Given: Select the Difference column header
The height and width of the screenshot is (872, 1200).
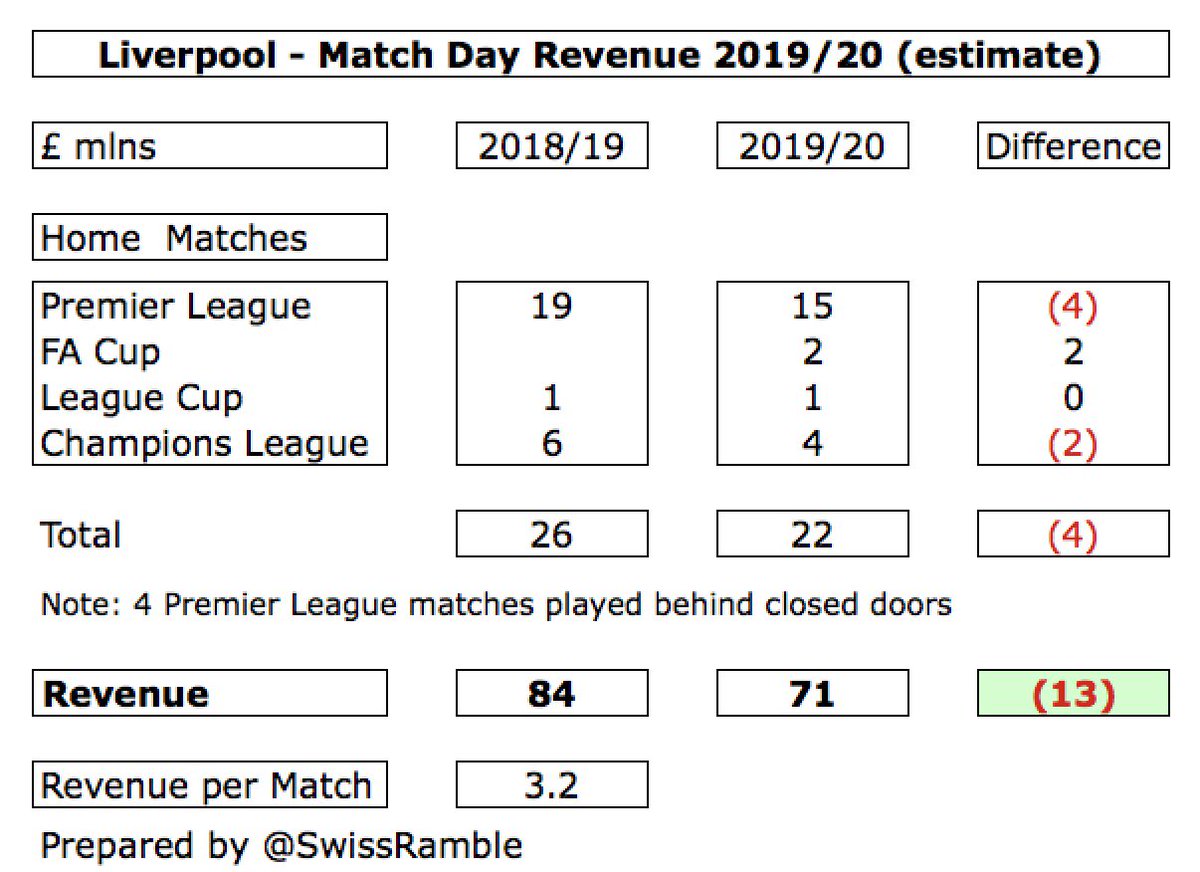Looking at the screenshot, I should coord(1073,146).
